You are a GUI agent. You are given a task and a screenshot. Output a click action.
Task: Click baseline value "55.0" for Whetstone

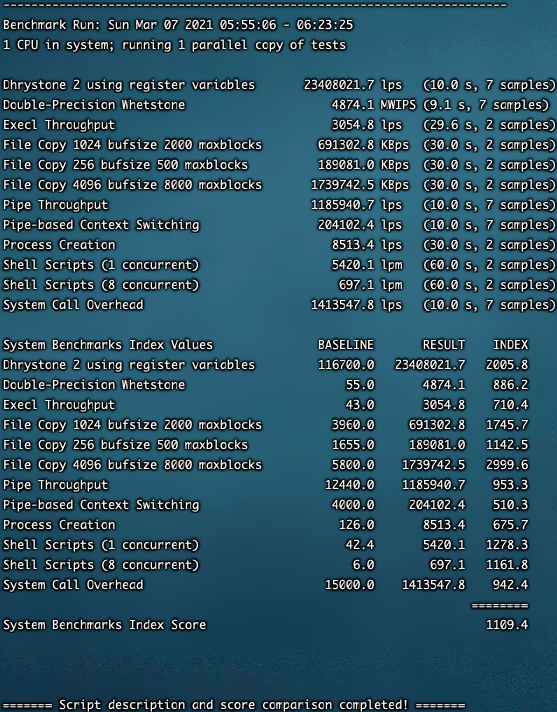pos(360,385)
